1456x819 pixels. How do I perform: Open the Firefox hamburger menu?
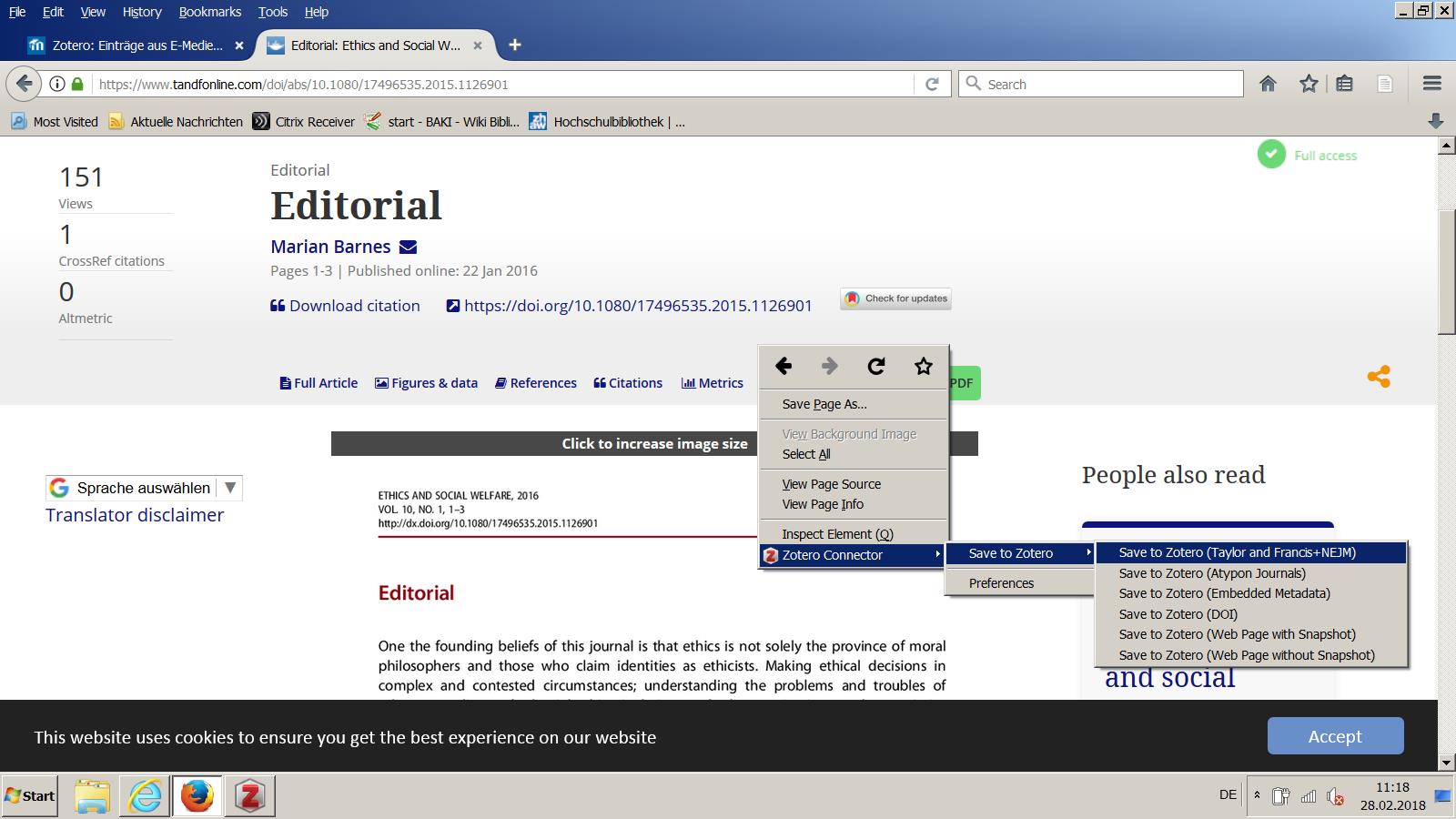pos(1432,84)
